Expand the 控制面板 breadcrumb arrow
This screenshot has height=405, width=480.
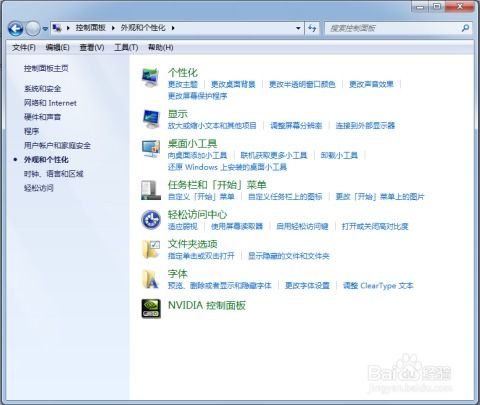click(113, 28)
